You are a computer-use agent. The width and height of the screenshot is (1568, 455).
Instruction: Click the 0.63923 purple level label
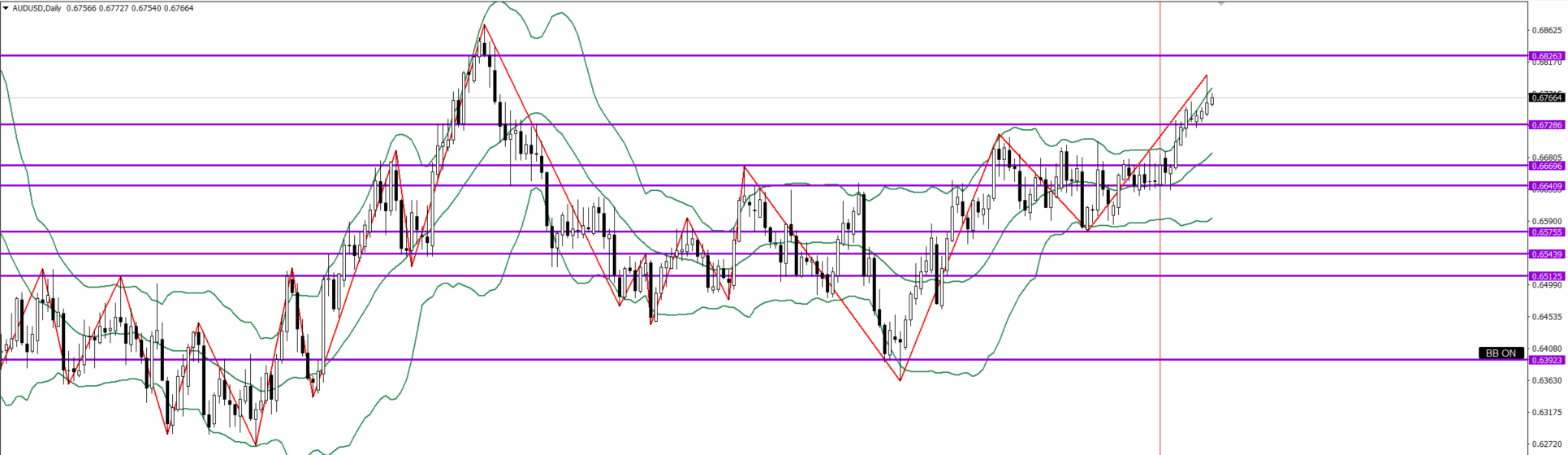[x=1546, y=360]
